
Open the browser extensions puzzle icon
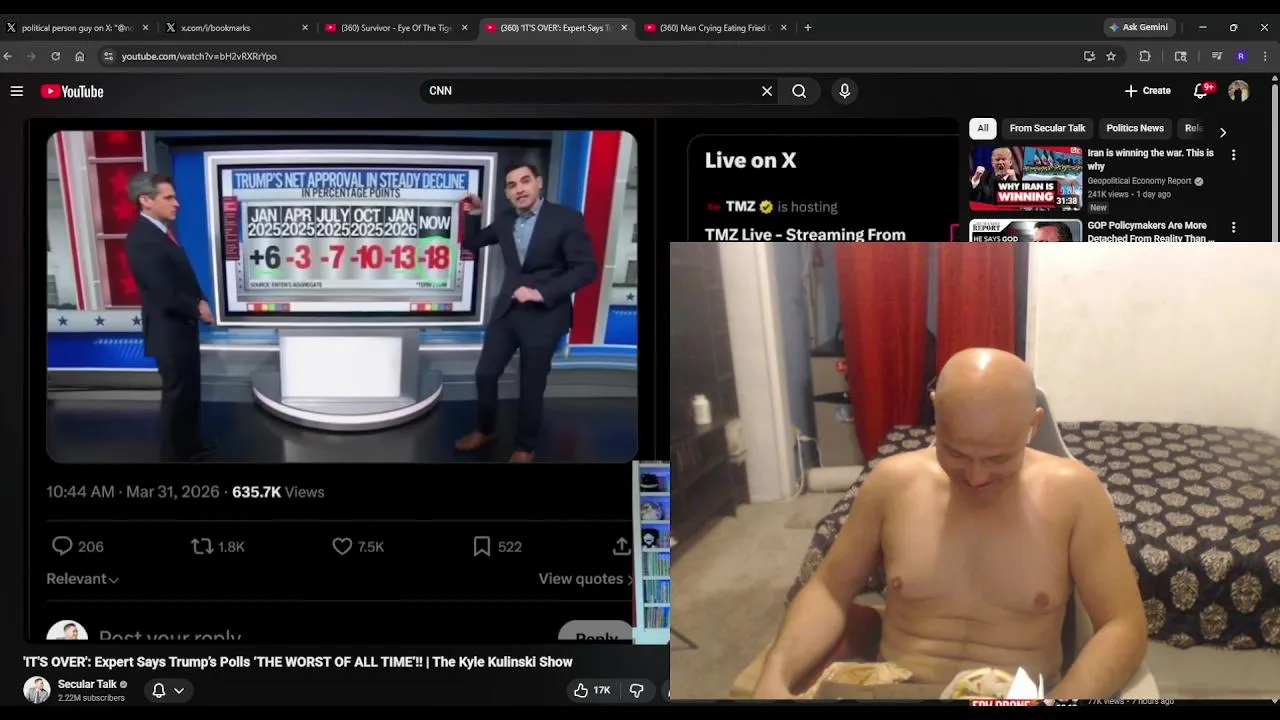tap(1145, 56)
